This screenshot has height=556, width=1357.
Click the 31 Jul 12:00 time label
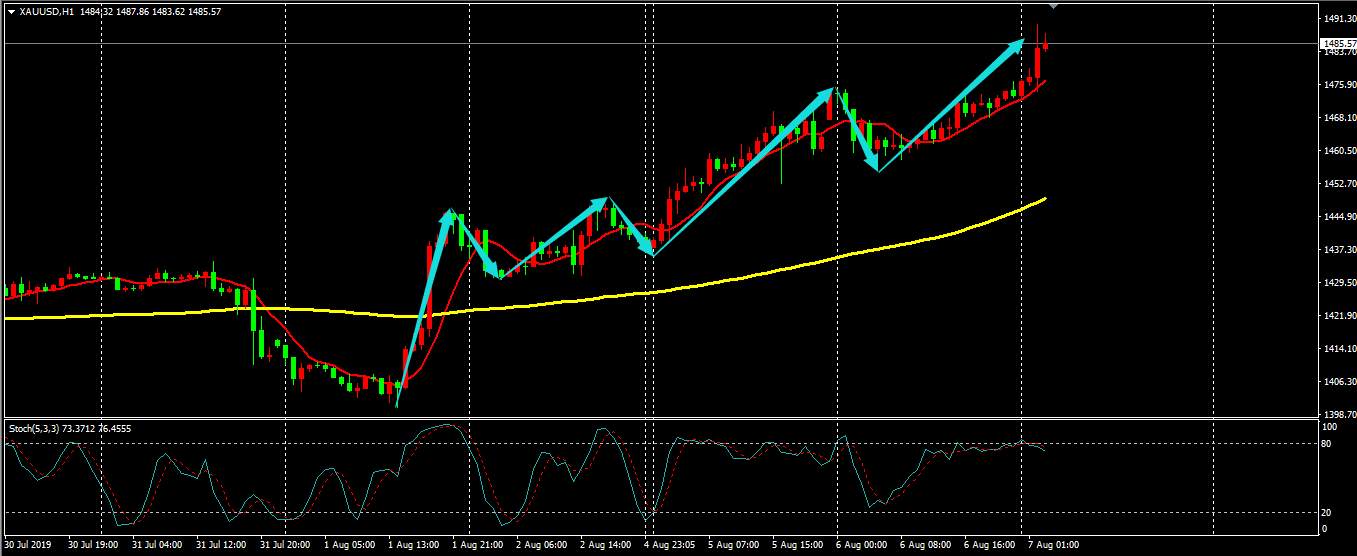(221, 546)
